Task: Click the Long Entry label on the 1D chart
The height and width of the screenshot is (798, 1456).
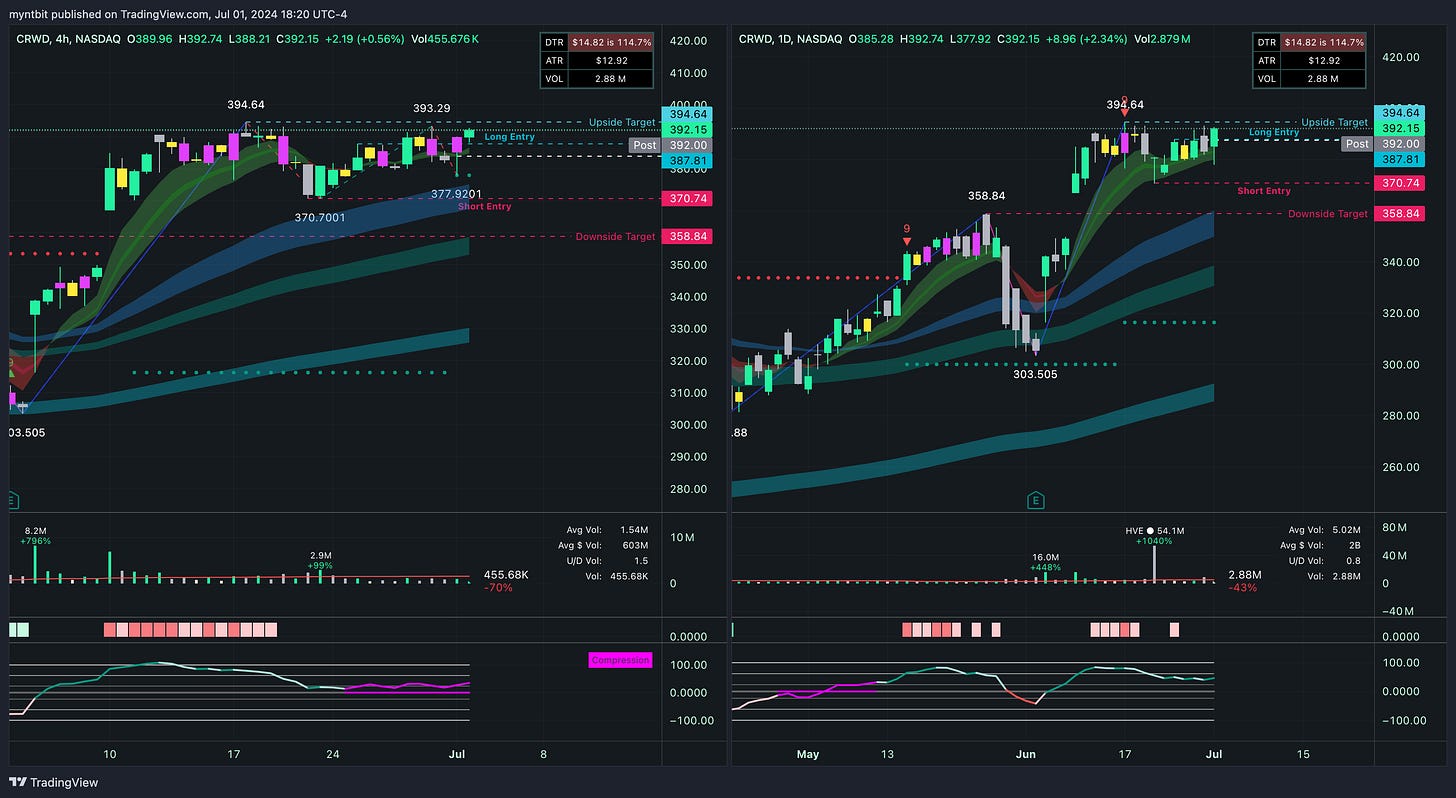Action: coord(1274,132)
